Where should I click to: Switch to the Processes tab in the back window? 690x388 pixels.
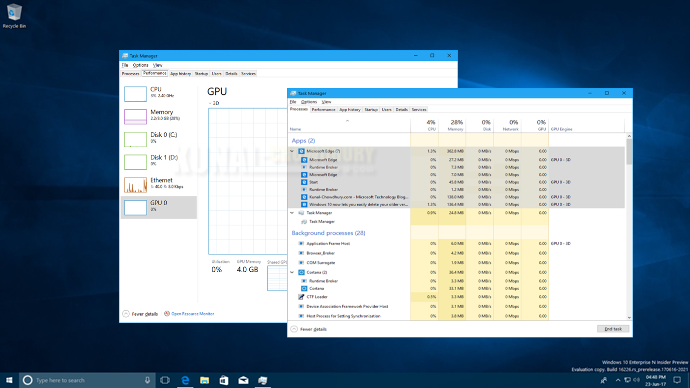131,73
